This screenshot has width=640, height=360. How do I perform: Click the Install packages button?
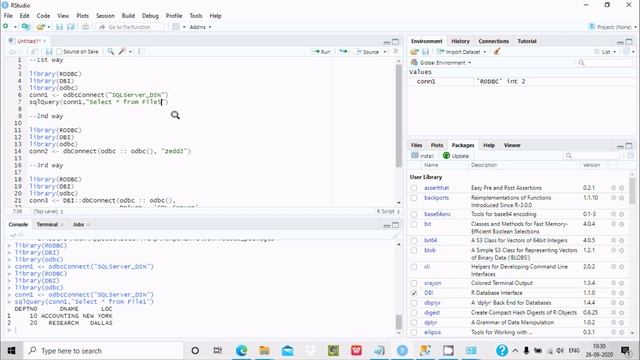423,156
